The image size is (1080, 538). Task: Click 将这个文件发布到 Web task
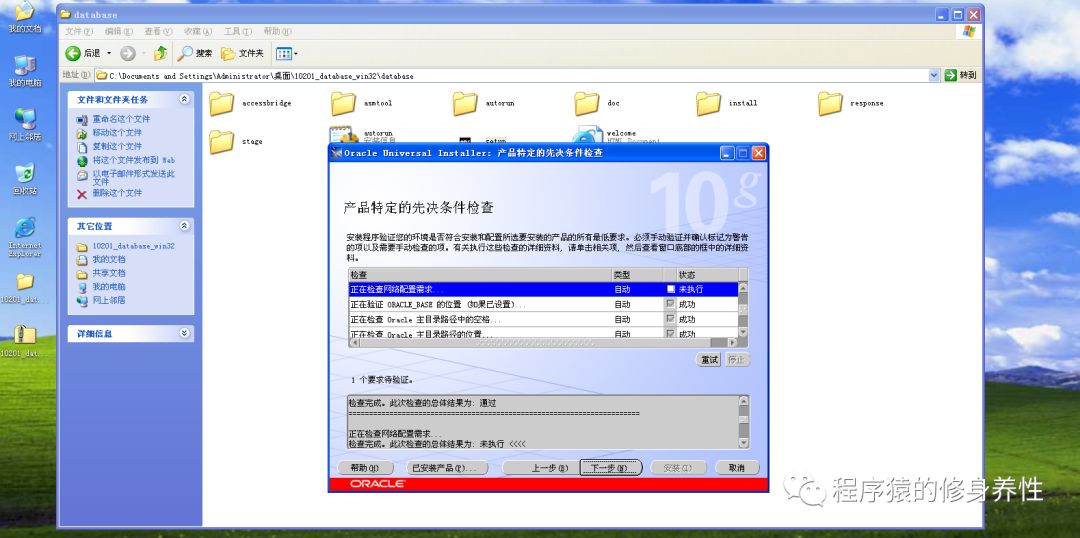(134, 160)
